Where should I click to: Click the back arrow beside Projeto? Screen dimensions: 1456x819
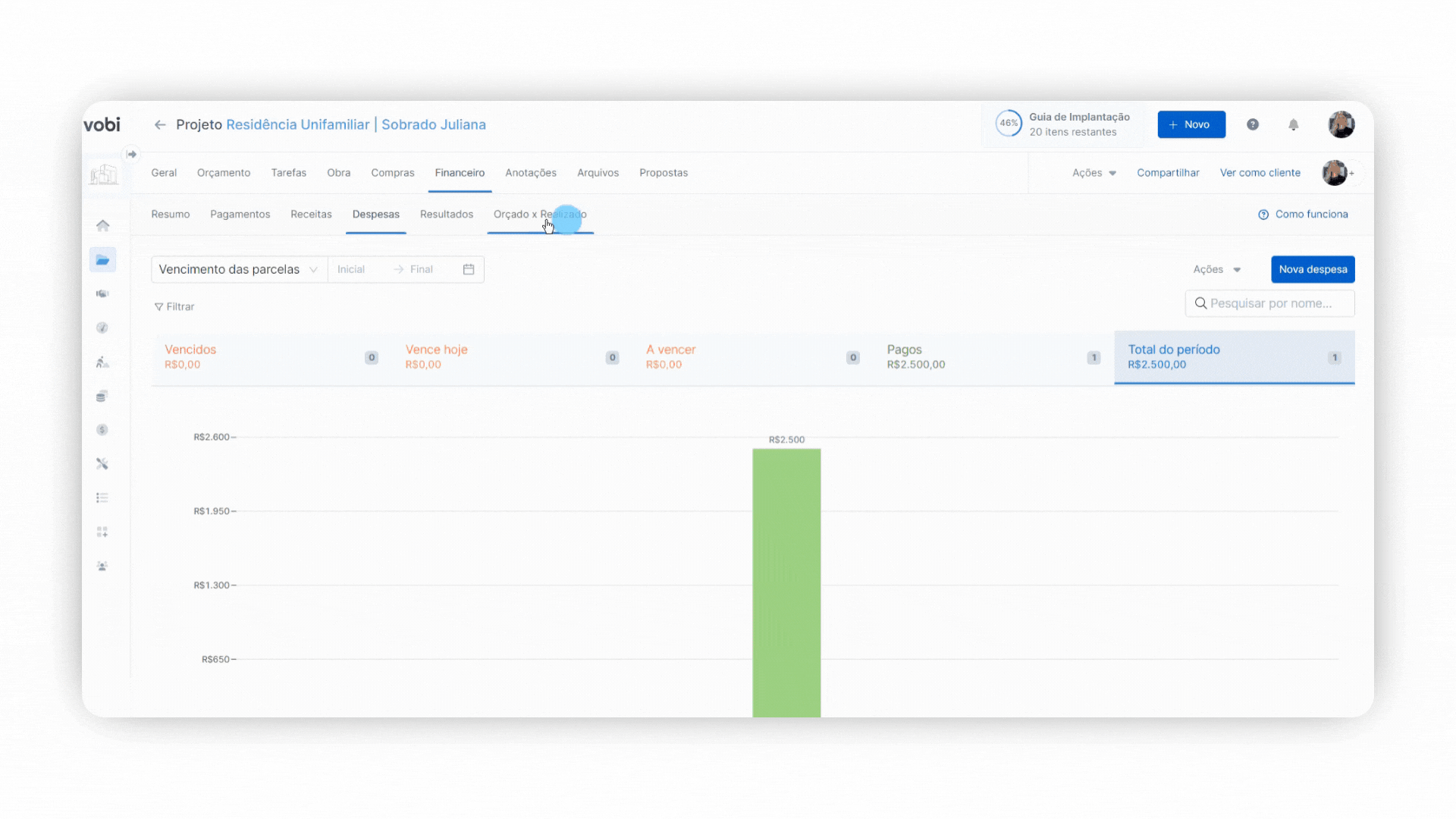[x=160, y=125]
